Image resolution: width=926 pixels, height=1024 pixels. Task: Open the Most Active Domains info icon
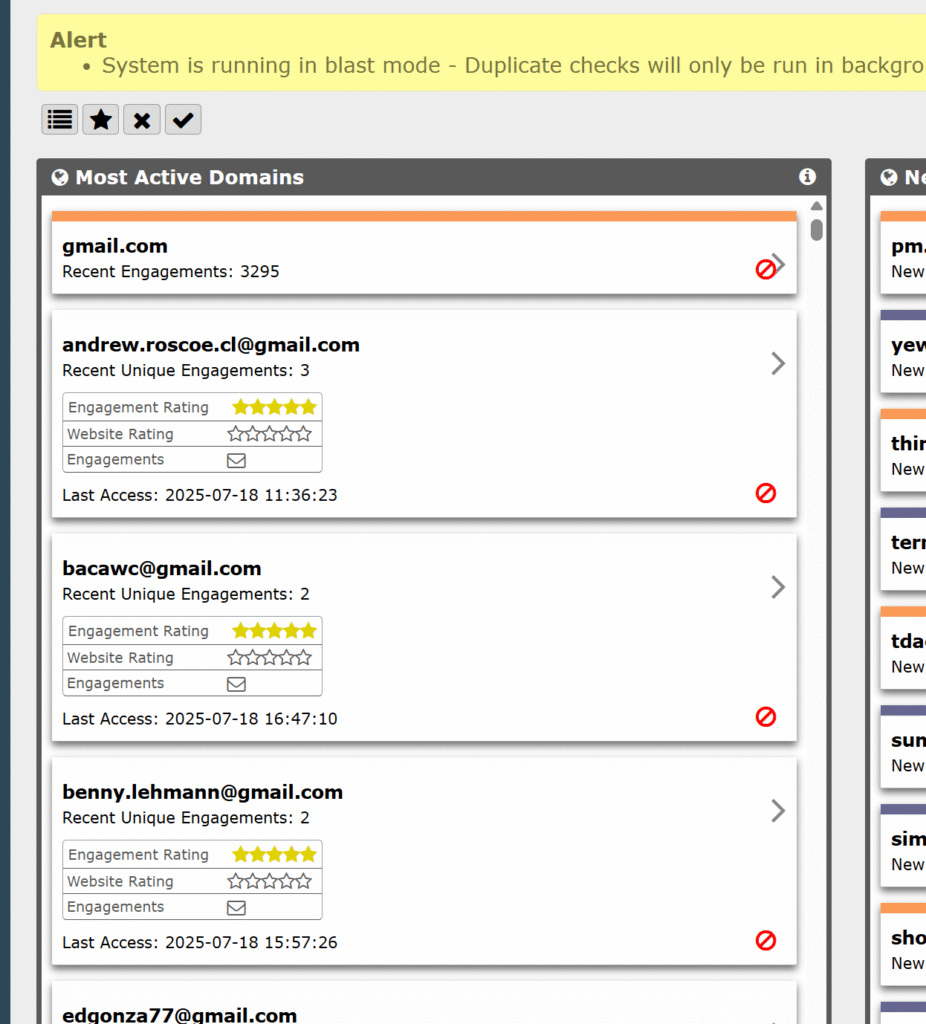coord(808,177)
